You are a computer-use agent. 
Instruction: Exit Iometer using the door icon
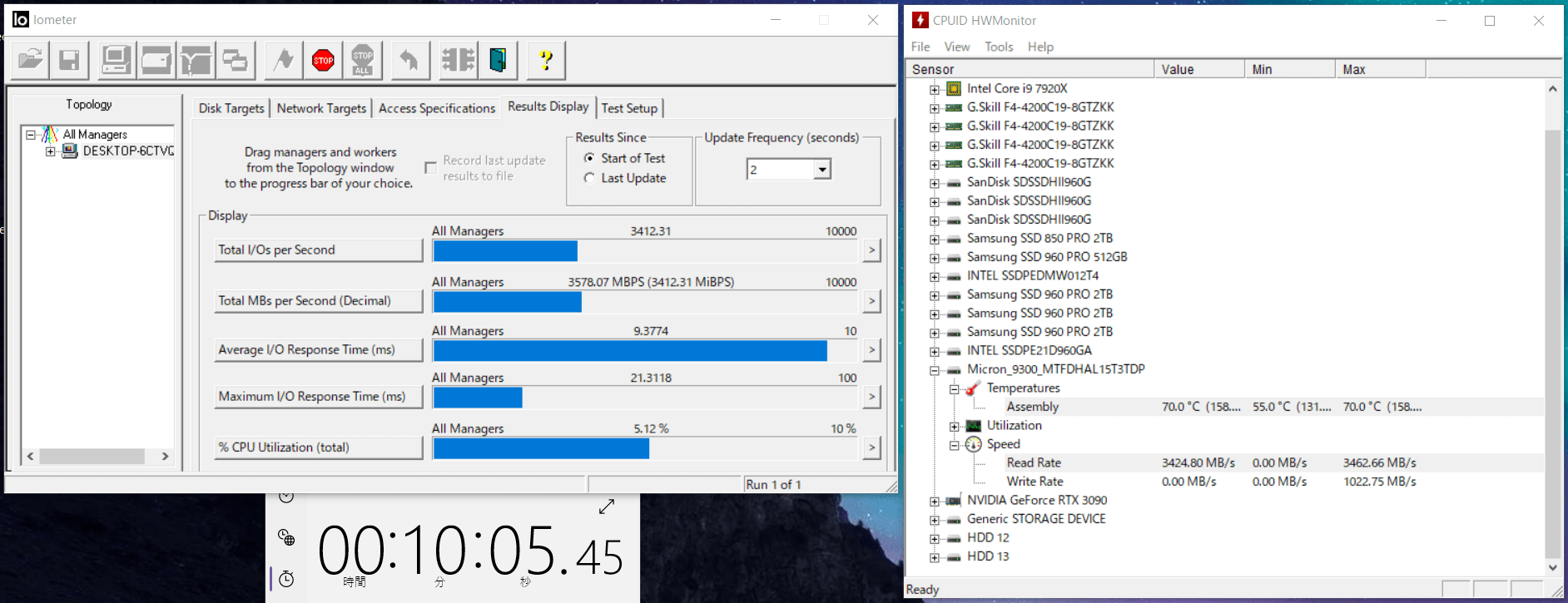pos(498,60)
